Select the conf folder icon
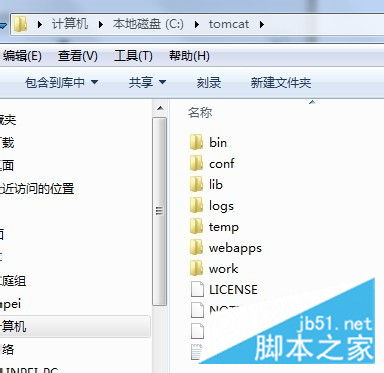The image size is (384, 373). pyautogui.click(x=196, y=163)
